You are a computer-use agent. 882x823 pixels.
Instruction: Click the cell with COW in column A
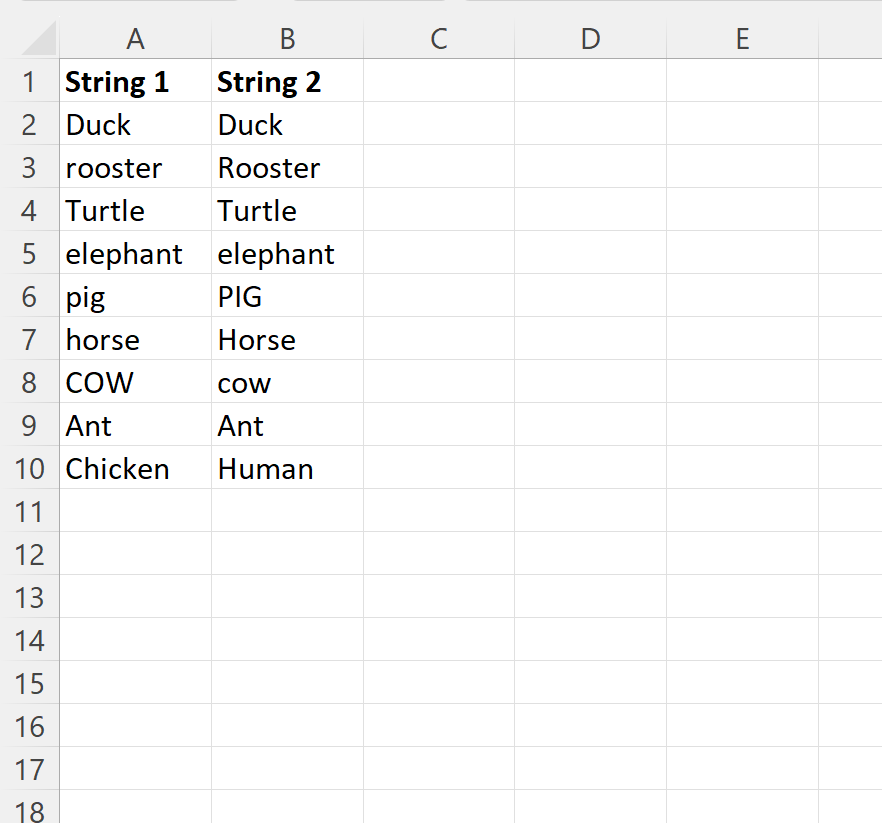point(135,382)
